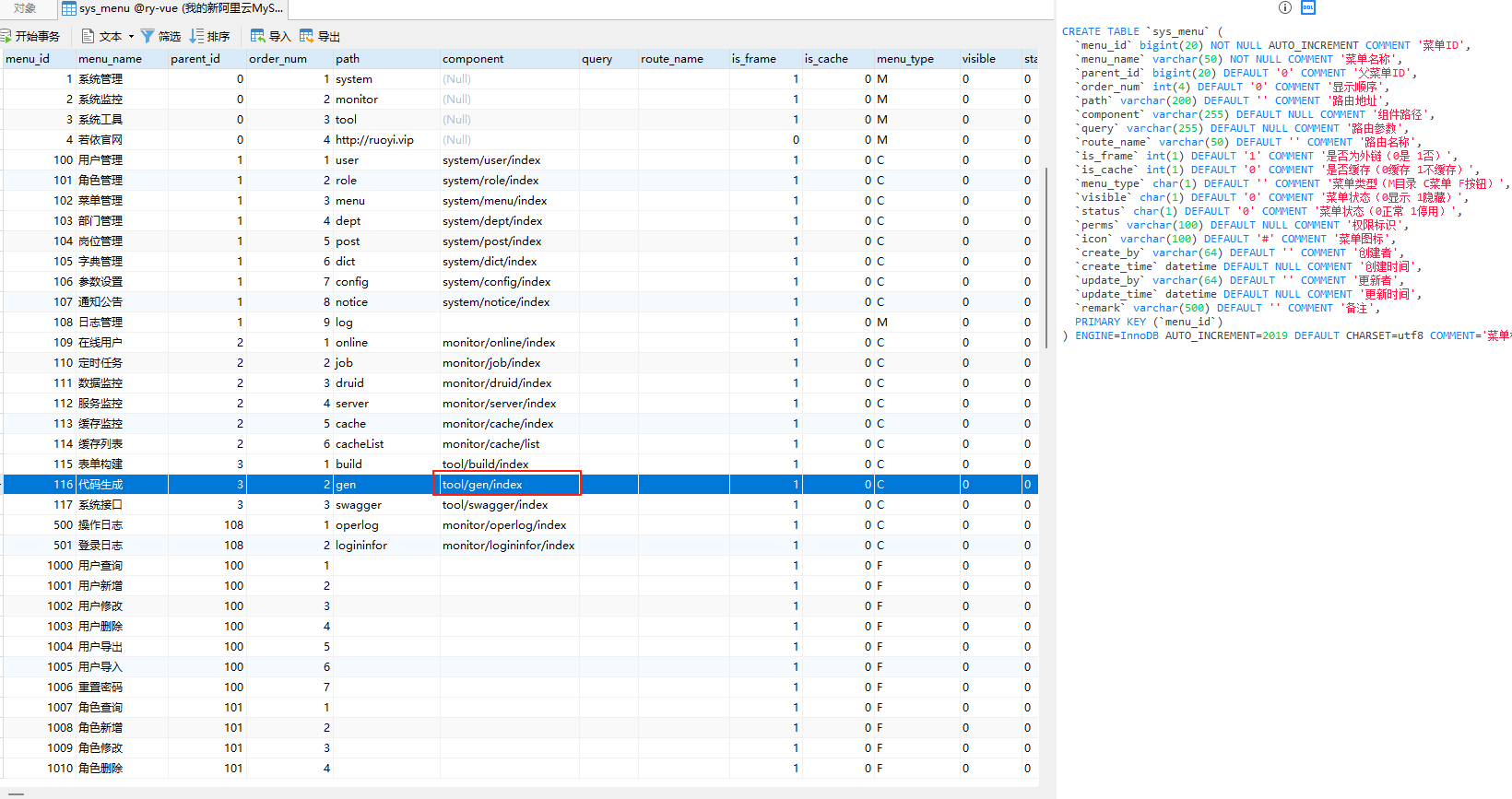Click the path cell 'http://ruoyi.vip'

[385, 139]
